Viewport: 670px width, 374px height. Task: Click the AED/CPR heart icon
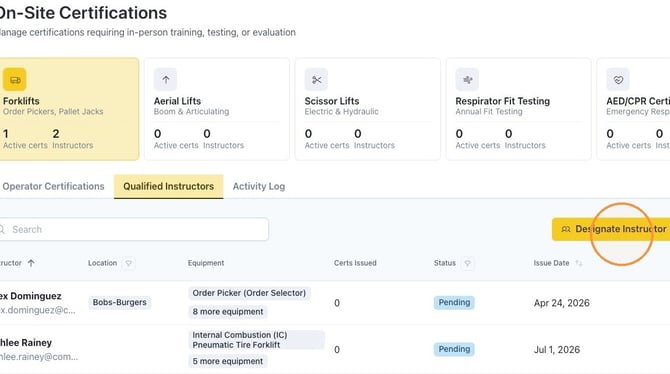tap(618, 80)
